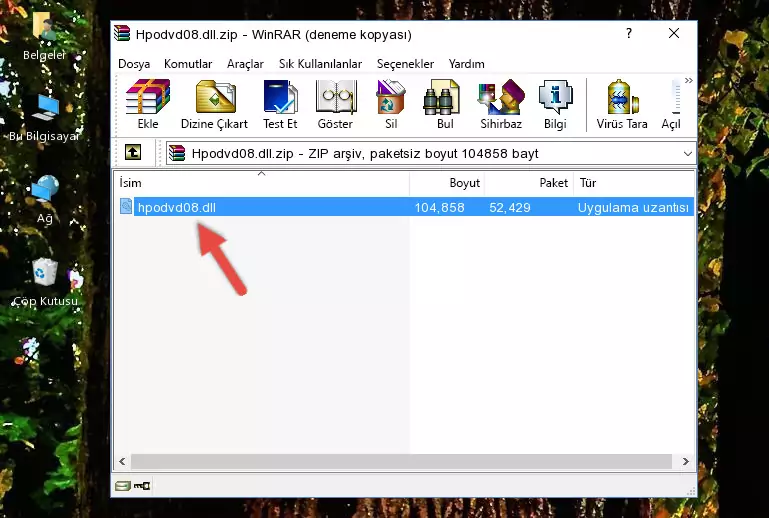The image size is (769, 518).
Task: Open the Göster (View) tool
Action: click(335, 104)
